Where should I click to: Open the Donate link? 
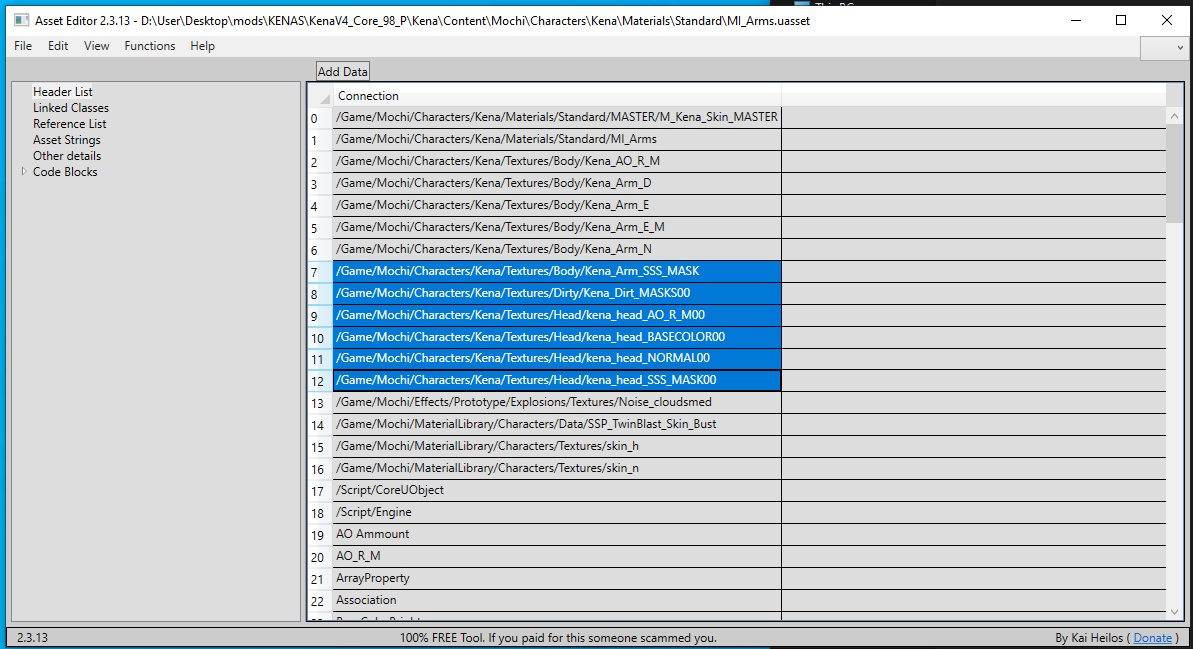tap(1153, 638)
